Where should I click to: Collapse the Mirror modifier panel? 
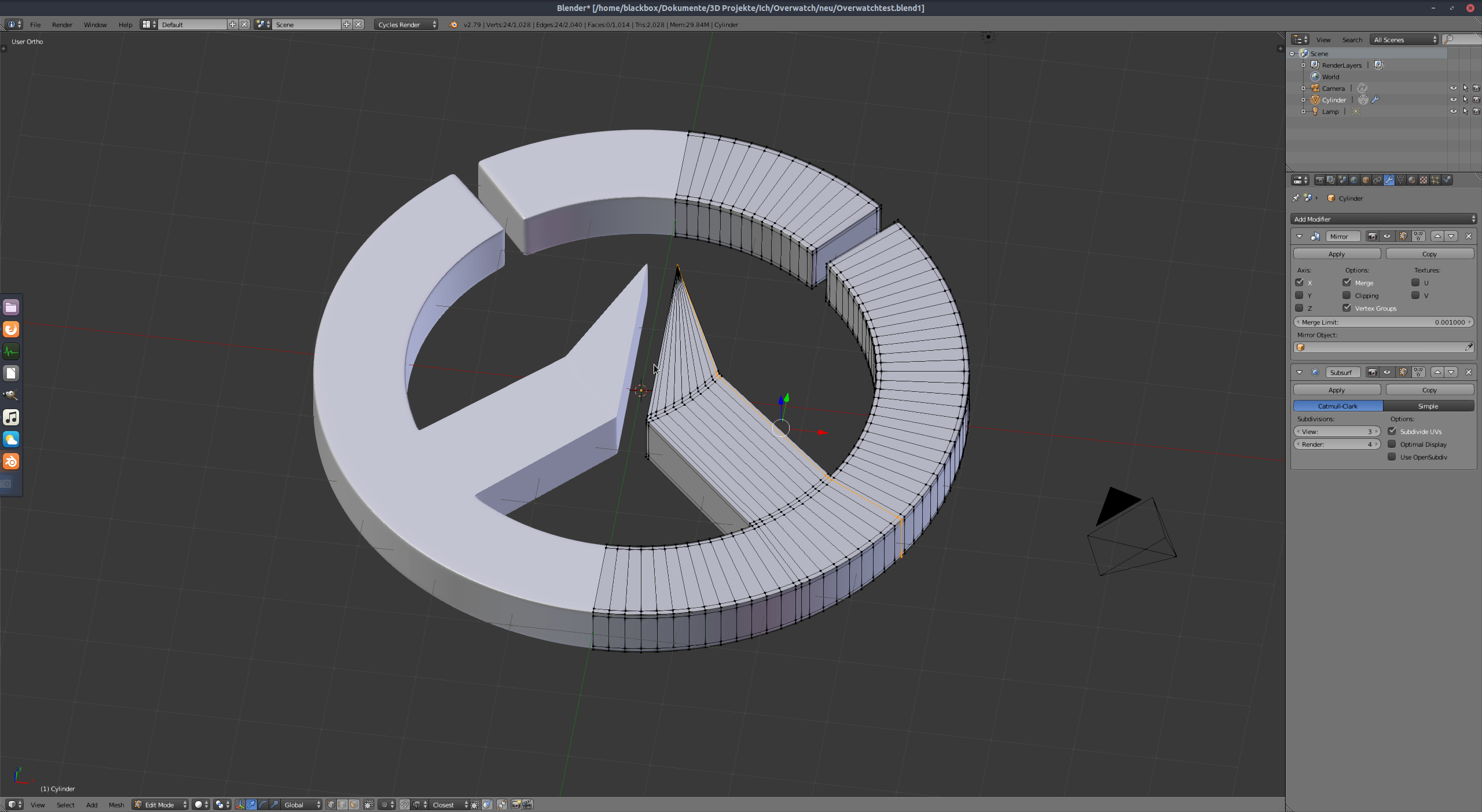(1299, 236)
